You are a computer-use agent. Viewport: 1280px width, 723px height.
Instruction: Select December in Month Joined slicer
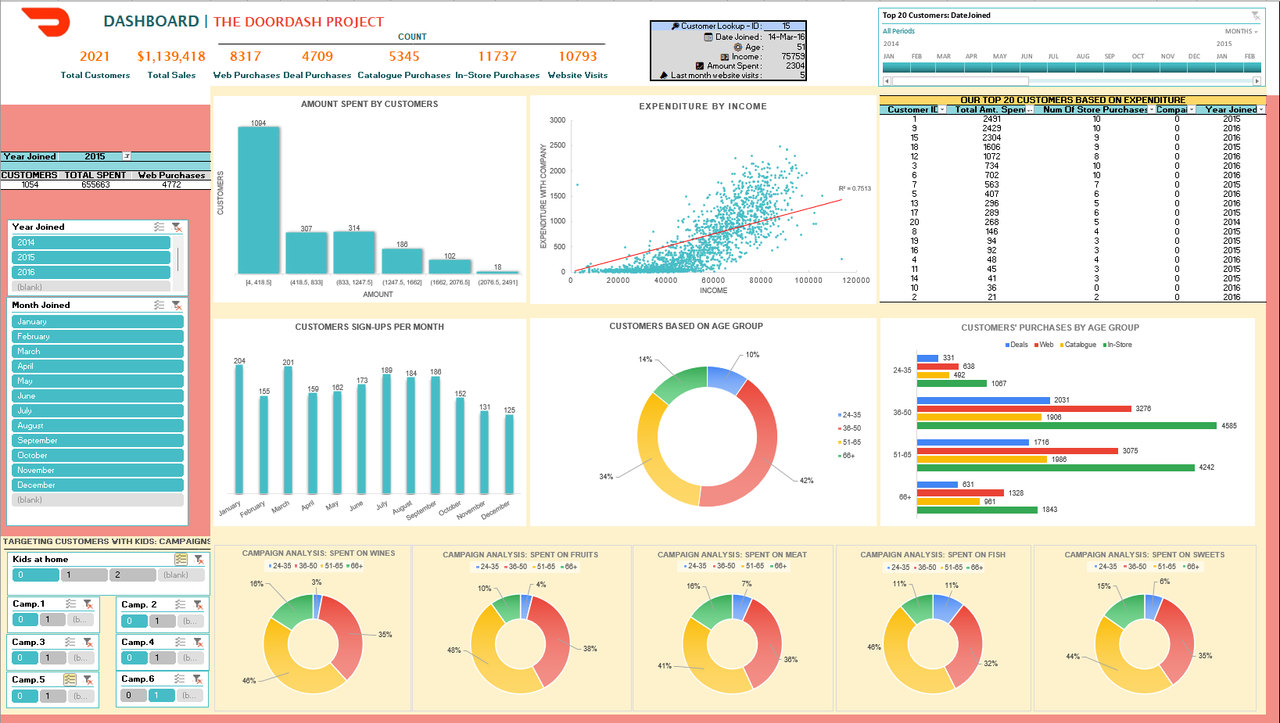(98, 485)
